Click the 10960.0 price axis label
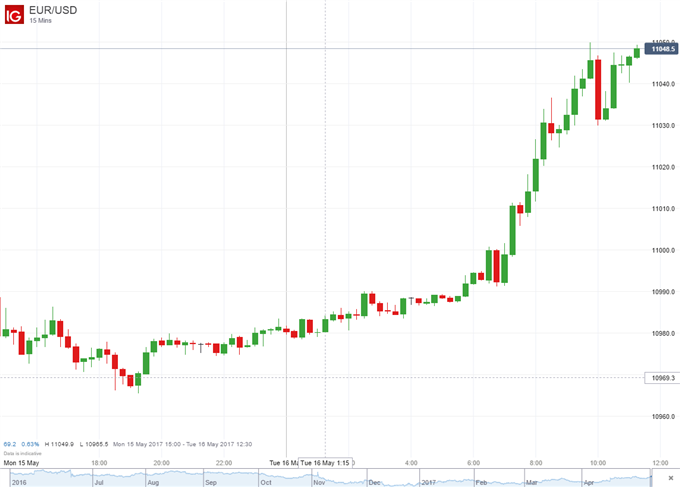 pyautogui.click(x=664, y=417)
